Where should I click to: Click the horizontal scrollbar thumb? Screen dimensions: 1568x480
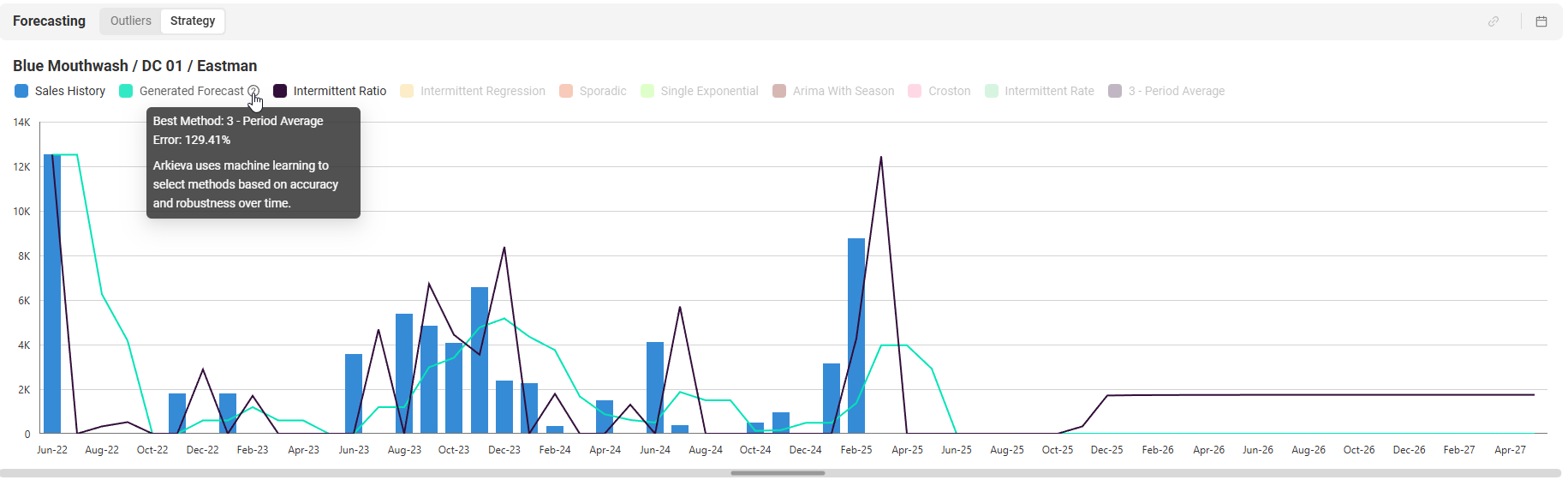click(778, 473)
